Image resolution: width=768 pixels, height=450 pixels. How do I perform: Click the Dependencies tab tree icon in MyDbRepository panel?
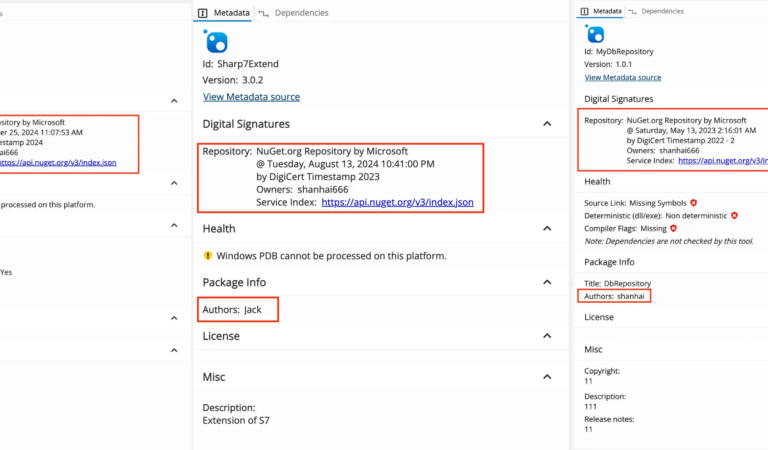point(632,11)
